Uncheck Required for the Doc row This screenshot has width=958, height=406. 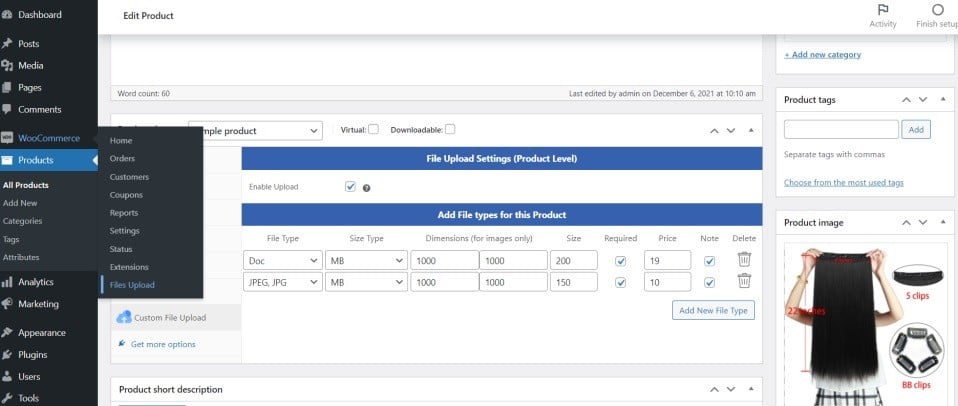621,261
